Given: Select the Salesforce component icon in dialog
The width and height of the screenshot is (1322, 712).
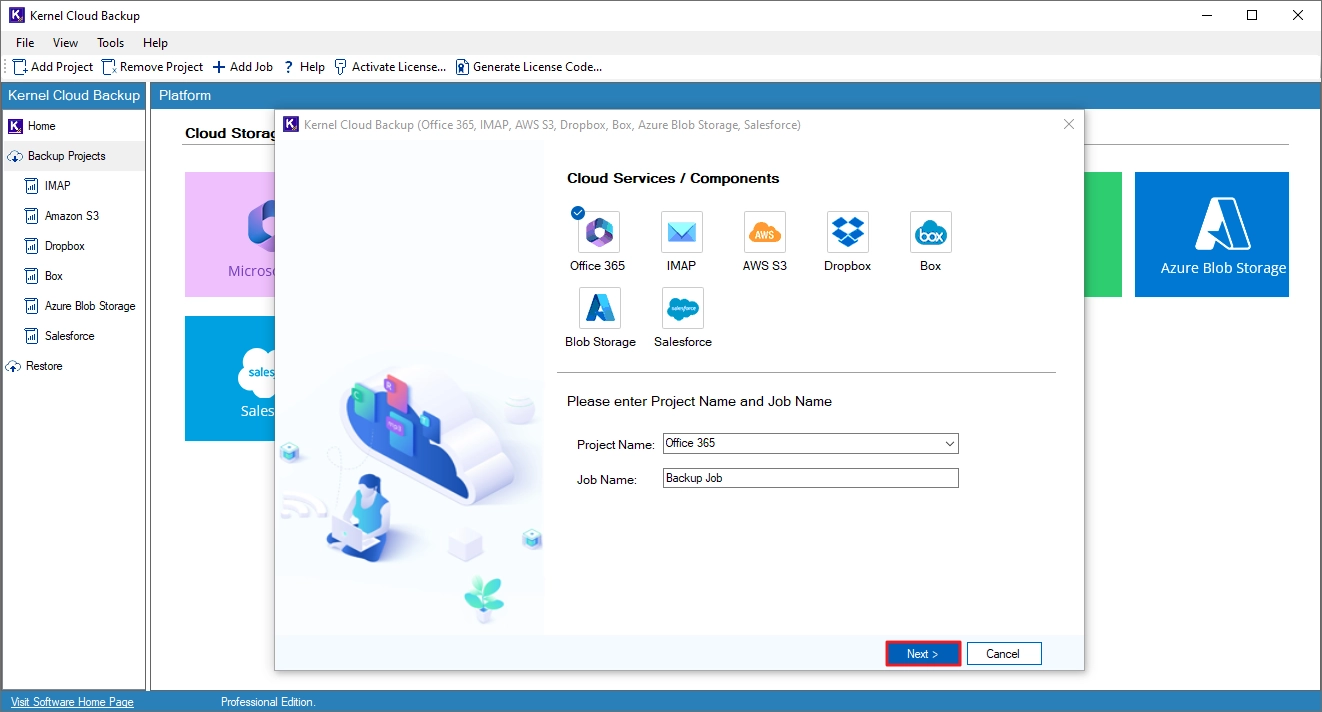Looking at the screenshot, I should (683, 308).
